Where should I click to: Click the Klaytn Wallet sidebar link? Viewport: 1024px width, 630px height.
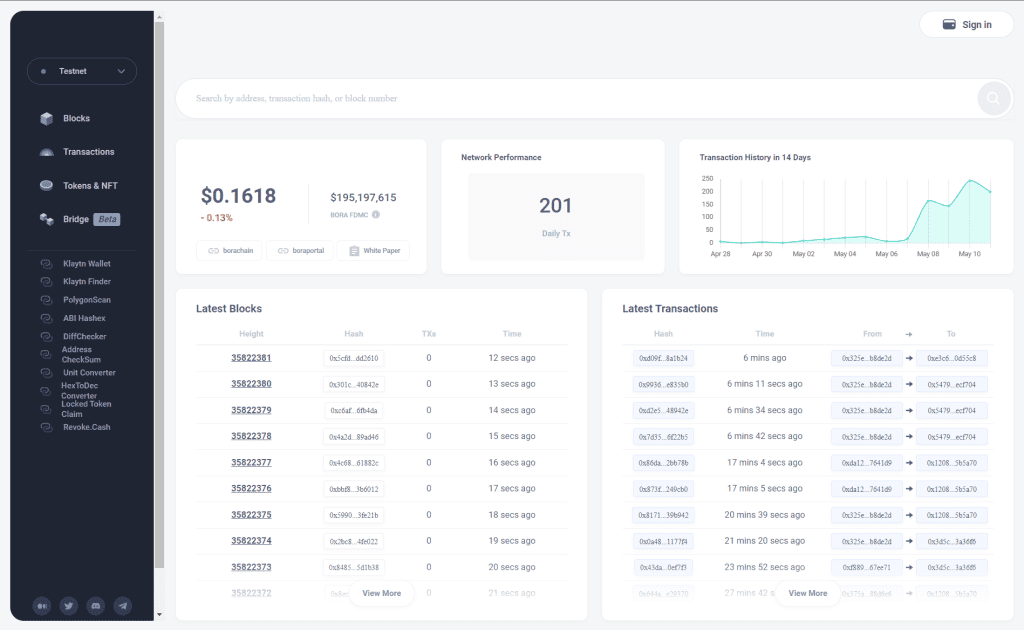click(86, 264)
